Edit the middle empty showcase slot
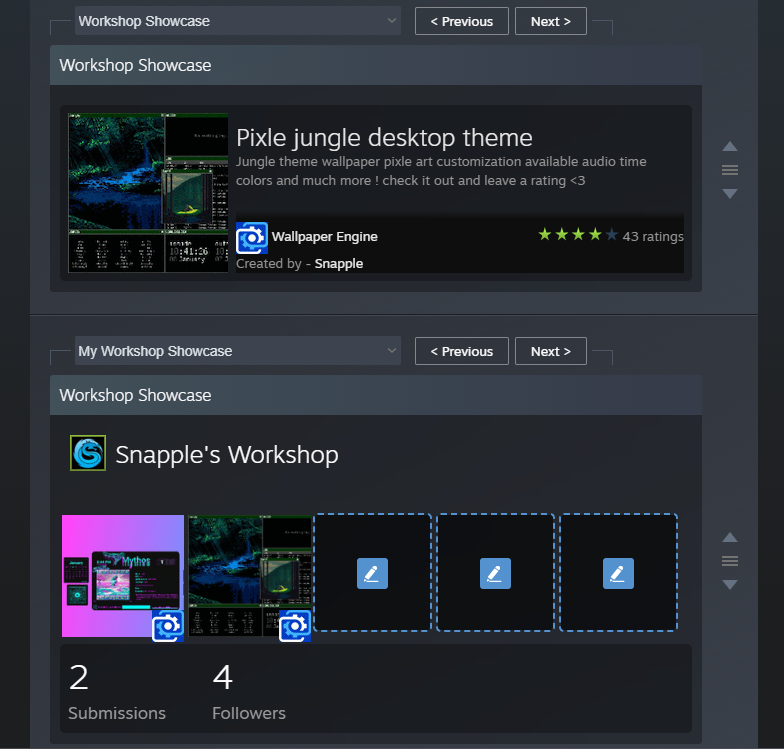Image resolution: width=784 pixels, height=749 pixels. pyautogui.click(x=496, y=573)
